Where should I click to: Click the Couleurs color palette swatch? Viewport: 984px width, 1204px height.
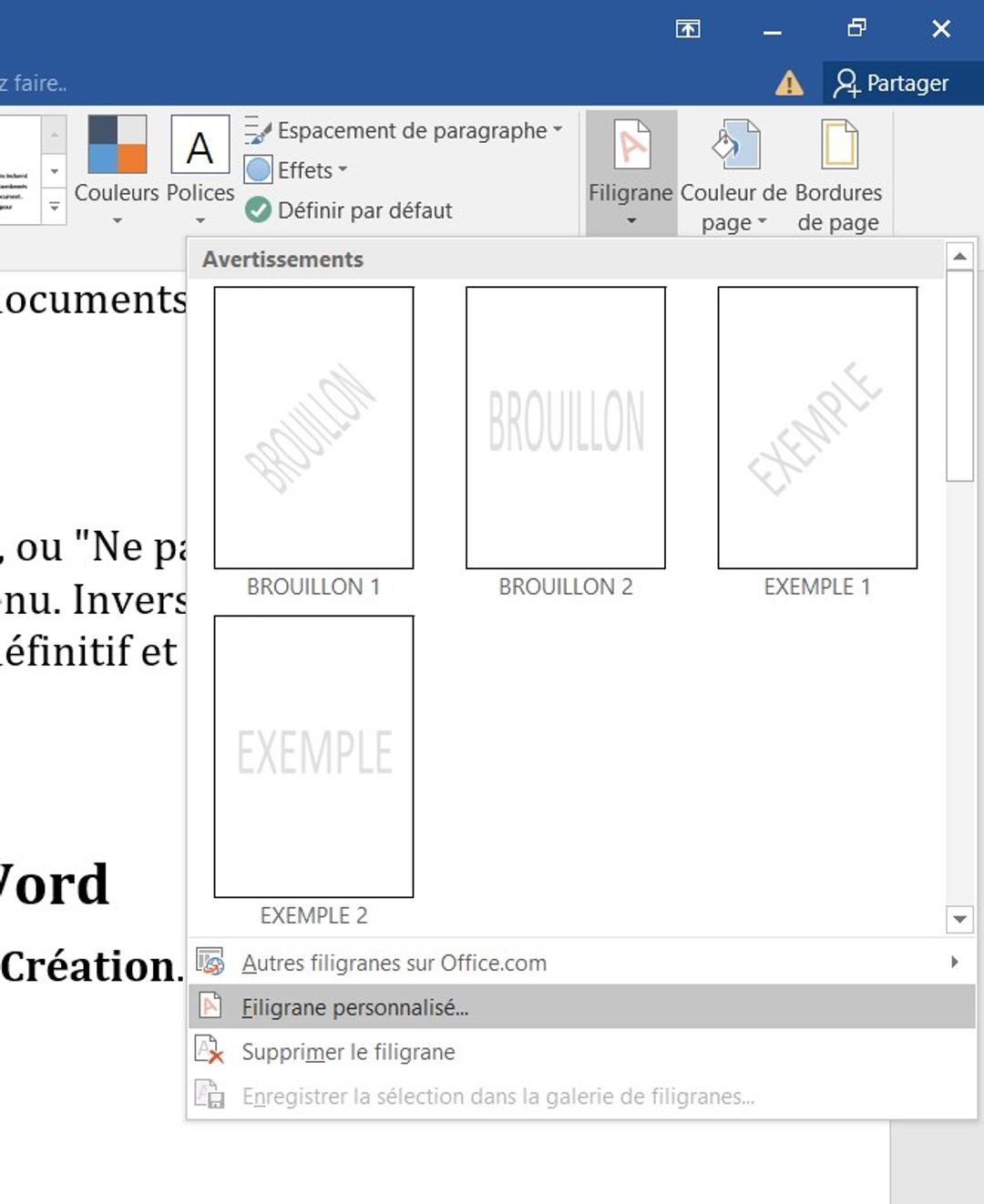[116, 143]
